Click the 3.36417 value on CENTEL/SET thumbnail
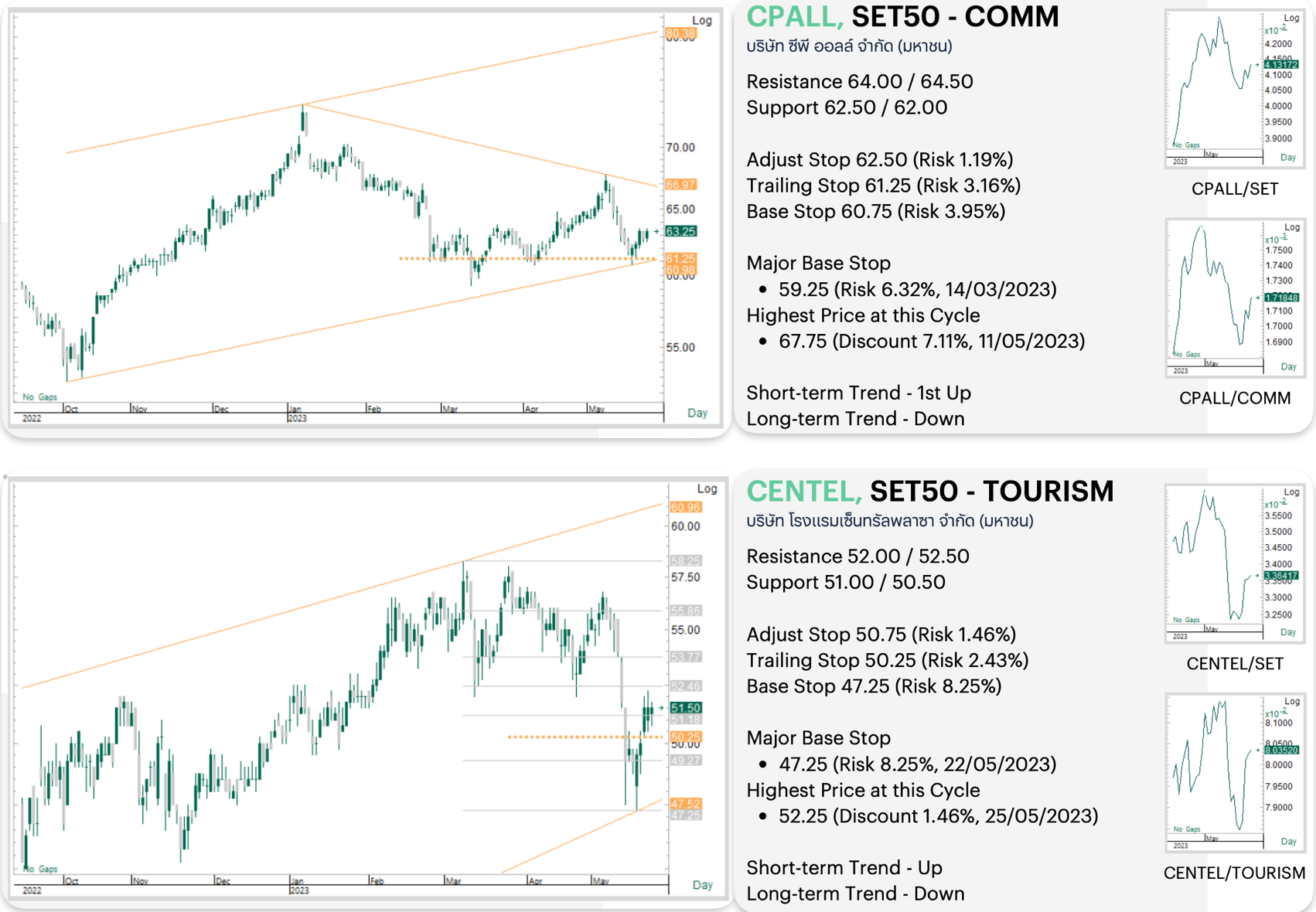1316x912 pixels. click(x=1280, y=576)
